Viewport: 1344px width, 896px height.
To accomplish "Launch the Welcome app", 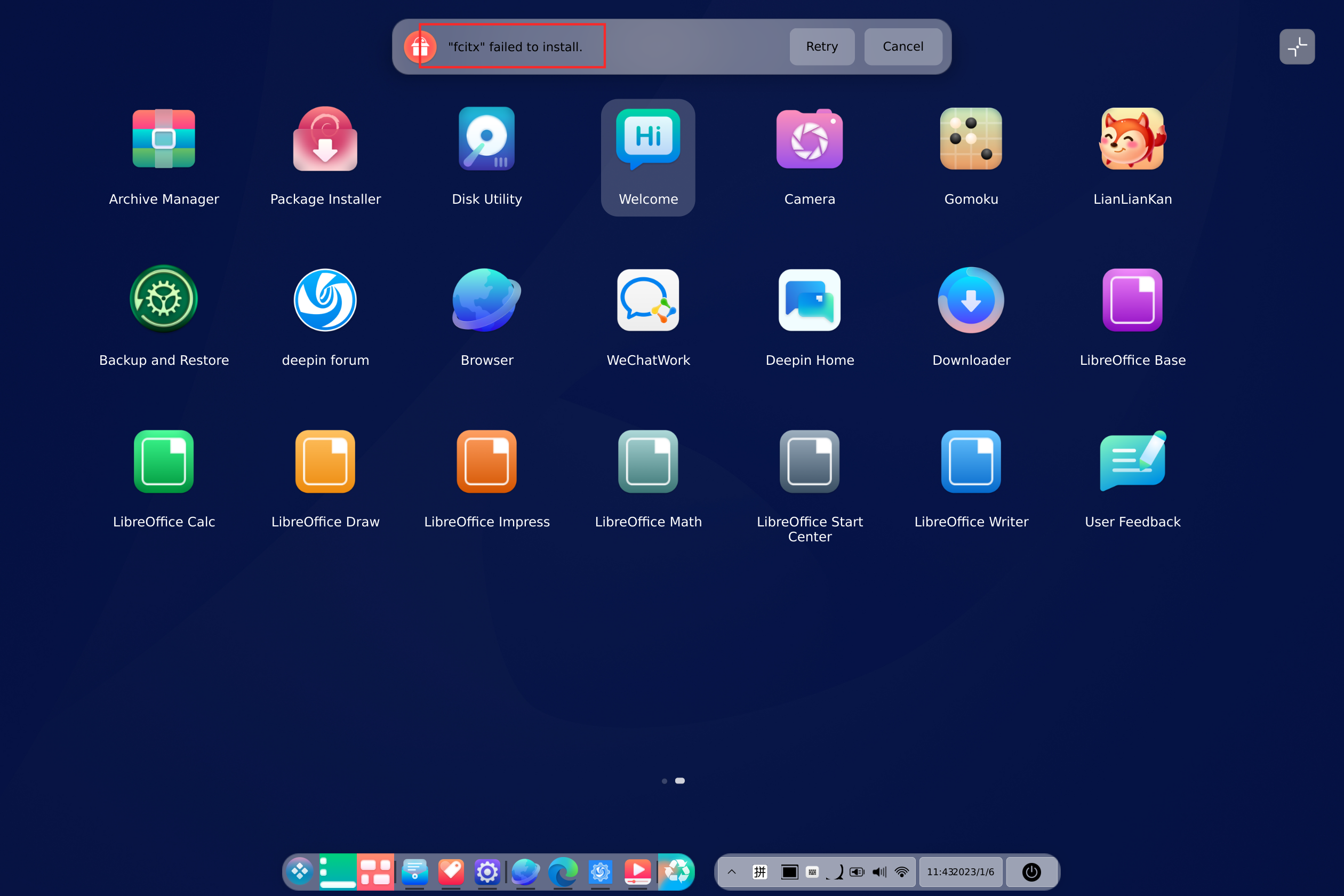I will tap(648, 157).
